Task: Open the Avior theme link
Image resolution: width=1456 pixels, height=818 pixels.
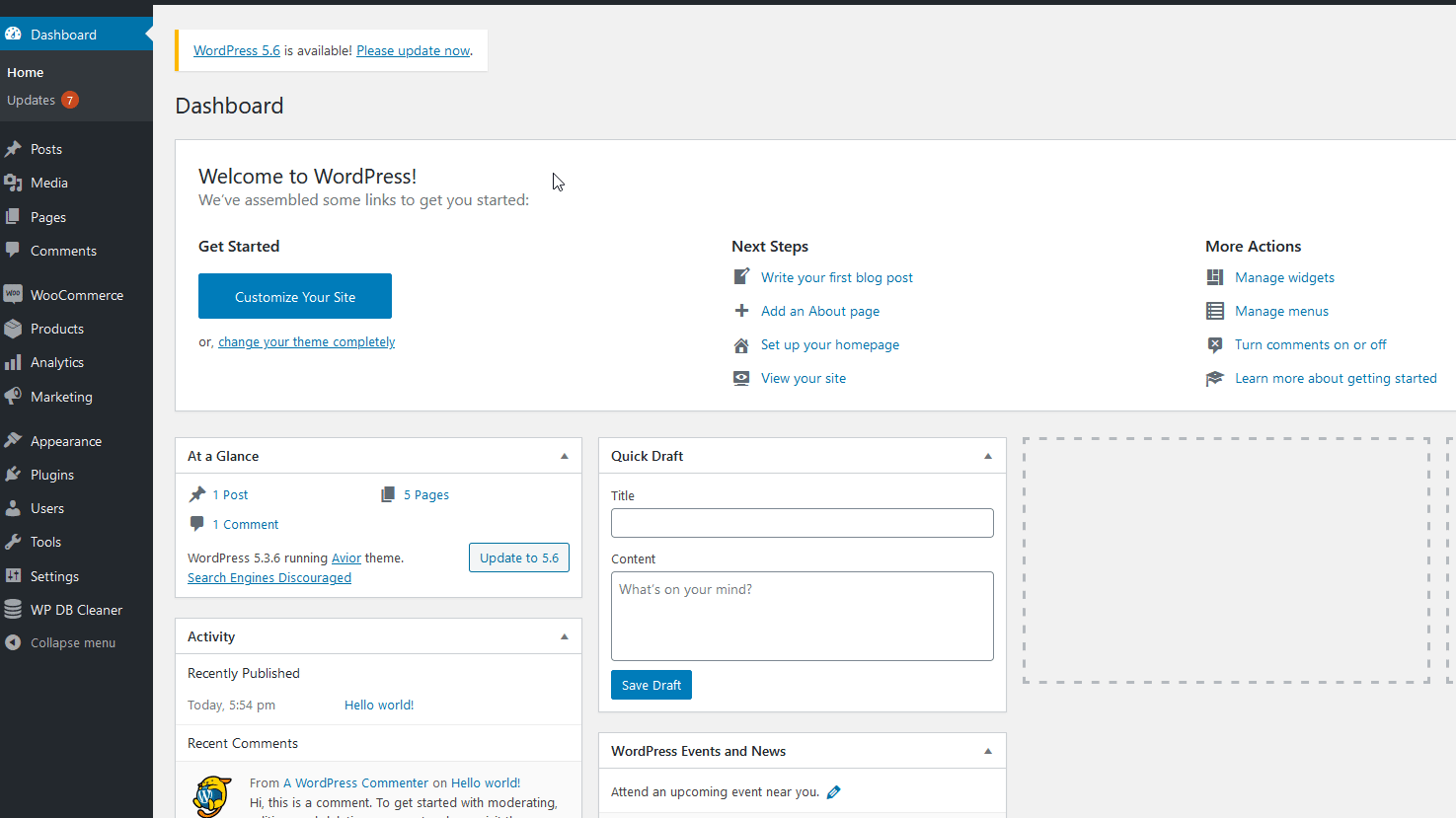Action: point(346,558)
